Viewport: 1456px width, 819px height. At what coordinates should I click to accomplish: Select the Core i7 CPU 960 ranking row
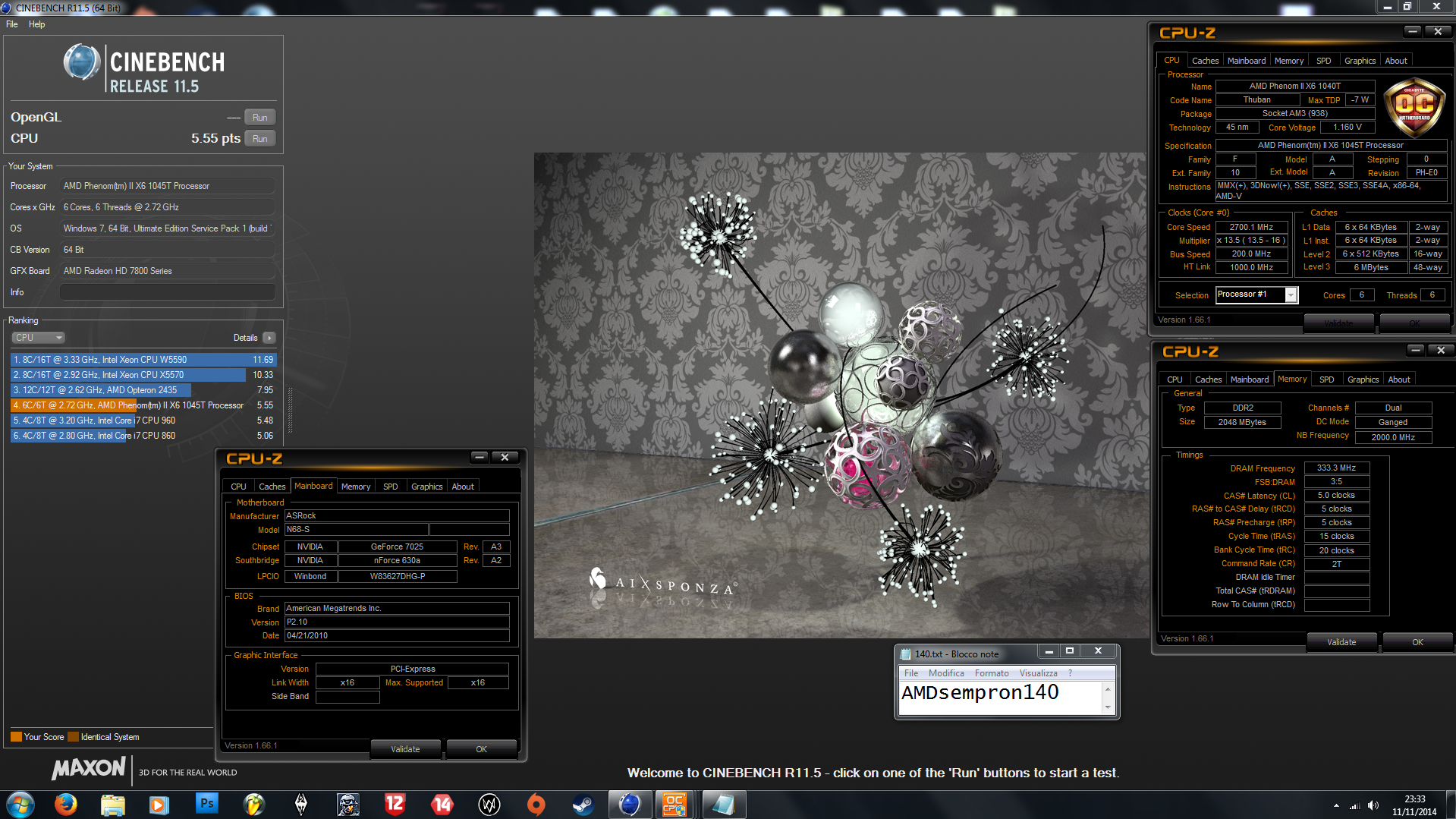coord(143,421)
